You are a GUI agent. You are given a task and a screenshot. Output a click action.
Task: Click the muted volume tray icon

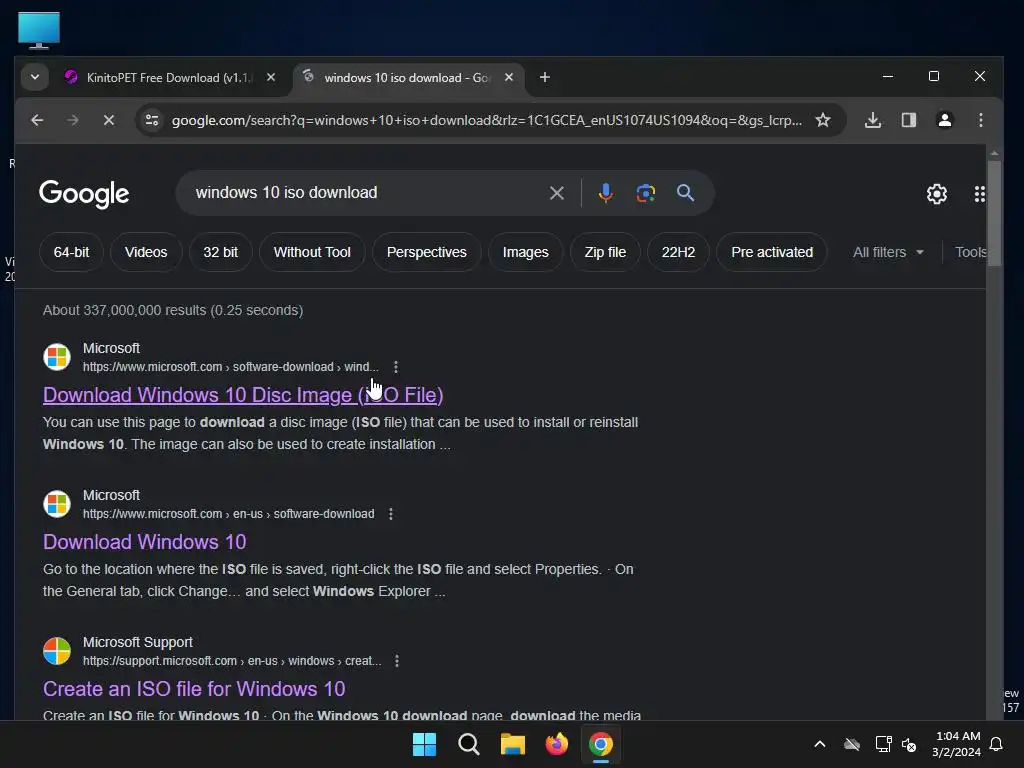[908, 744]
